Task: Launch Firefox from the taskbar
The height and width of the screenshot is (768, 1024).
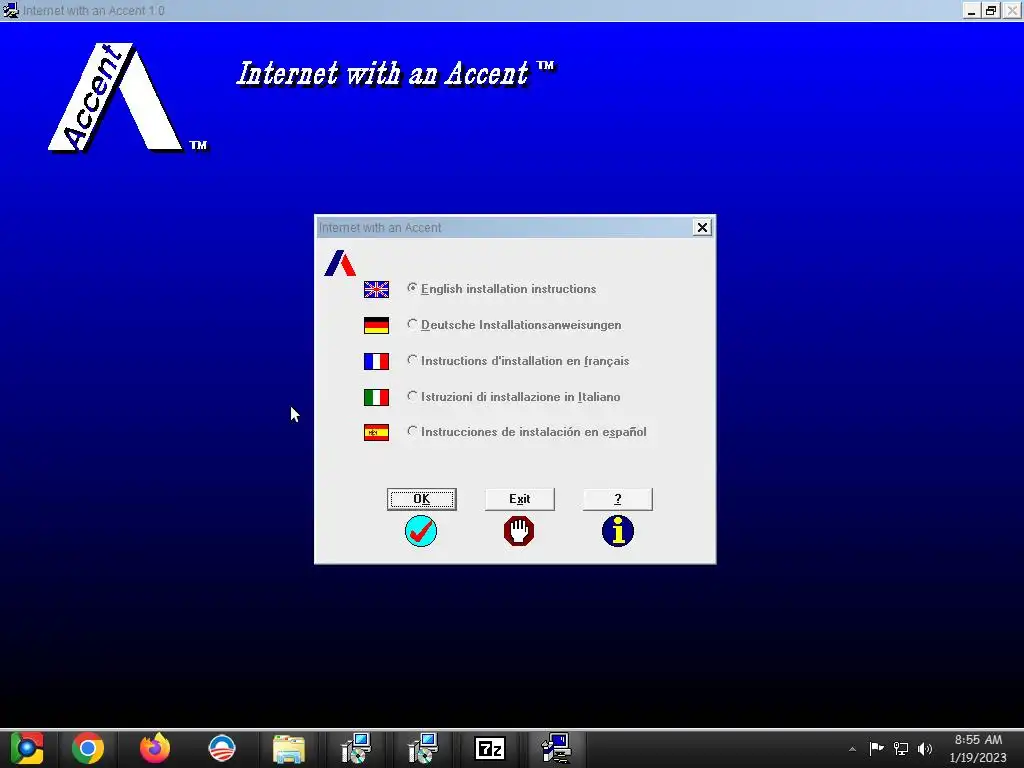Action: [155, 748]
